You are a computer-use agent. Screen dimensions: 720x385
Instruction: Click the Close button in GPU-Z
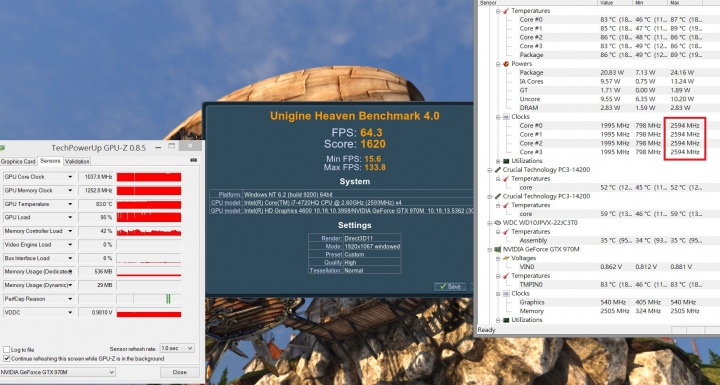(x=180, y=372)
